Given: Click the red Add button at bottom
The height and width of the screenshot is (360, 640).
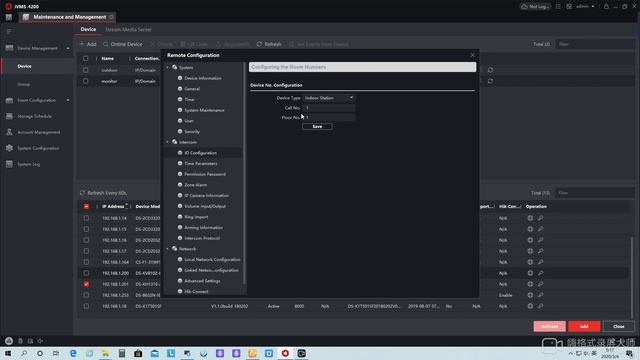Looking at the screenshot, I should (x=584, y=327).
